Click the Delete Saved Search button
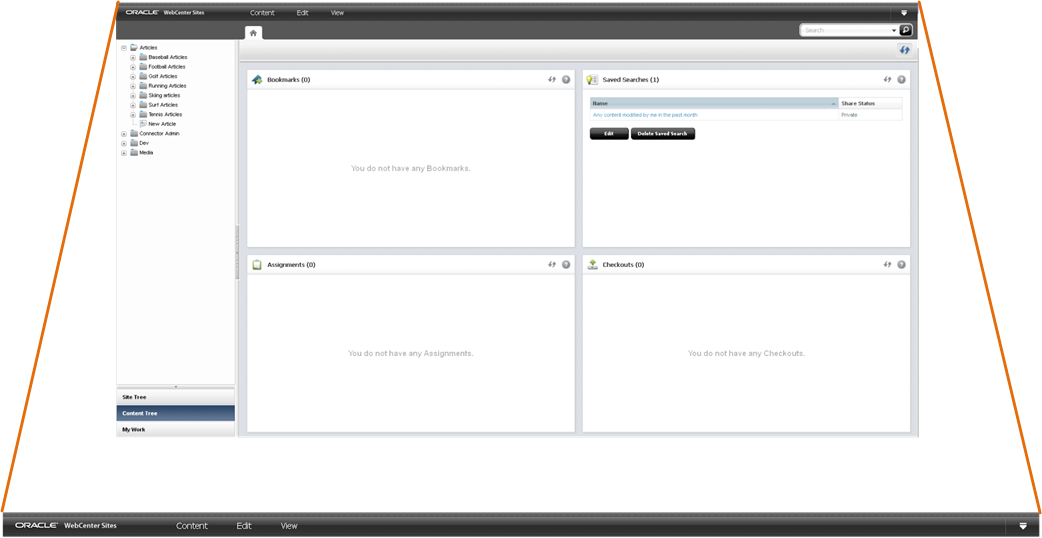The width and height of the screenshot is (1042, 538). tap(663, 134)
